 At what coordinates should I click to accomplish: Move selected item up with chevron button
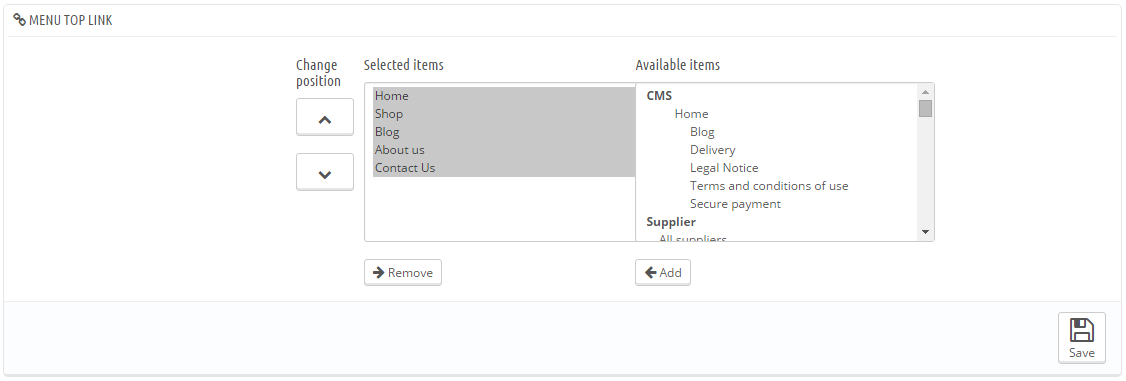pos(325,117)
